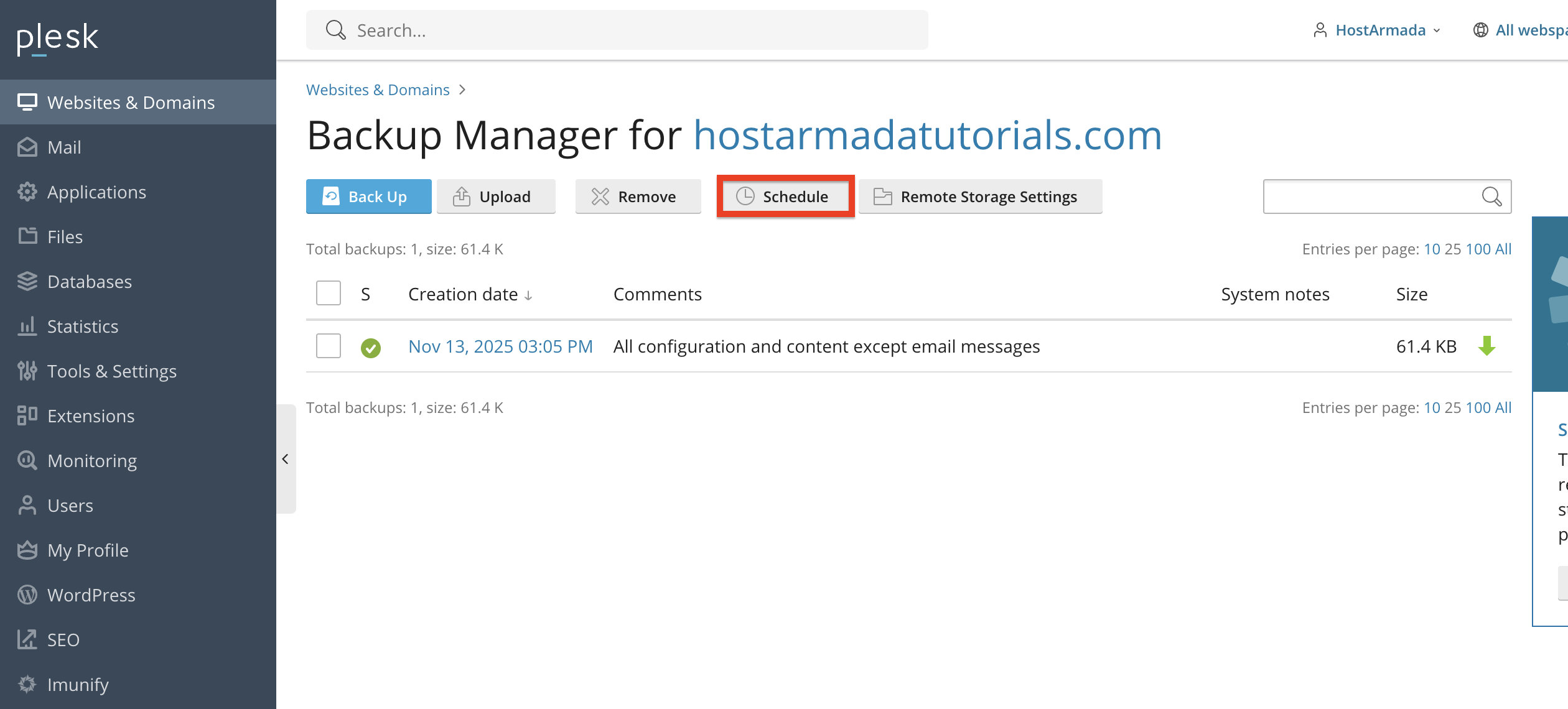The width and height of the screenshot is (1568, 709).
Task: Tick the select-all backups checkbox
Action: 329,293
